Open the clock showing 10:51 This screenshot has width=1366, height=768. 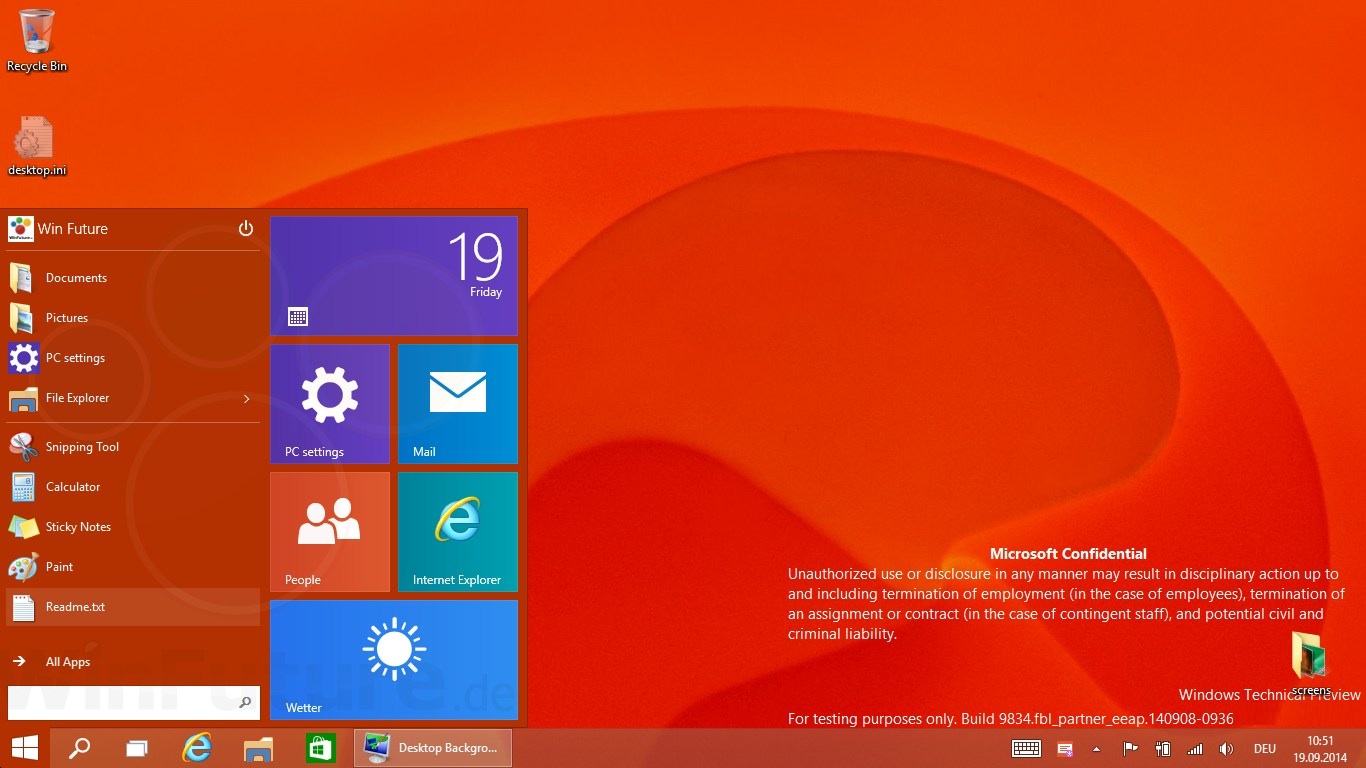(x=1321, y=749)
